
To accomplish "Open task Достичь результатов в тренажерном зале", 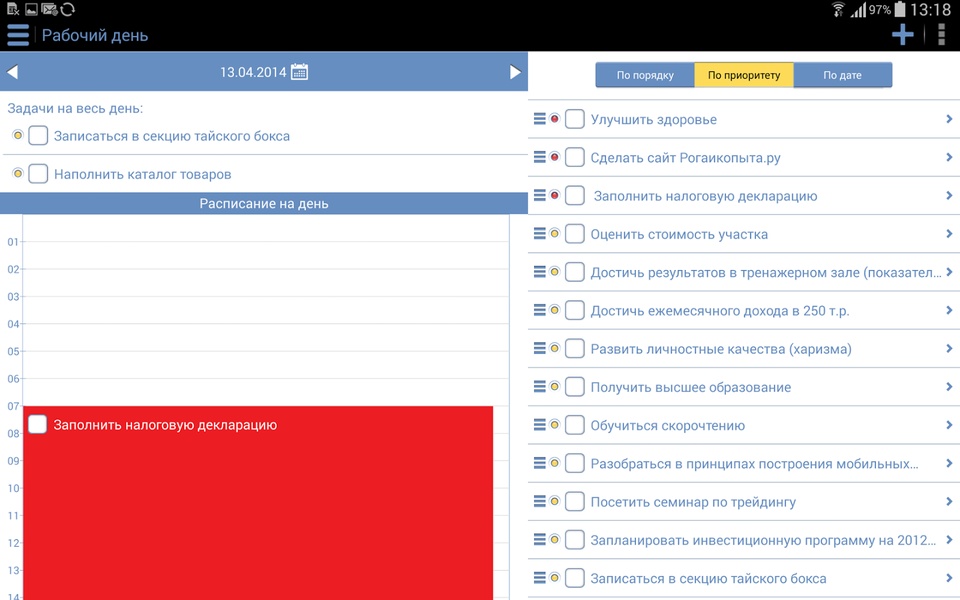I will point(766,272).
